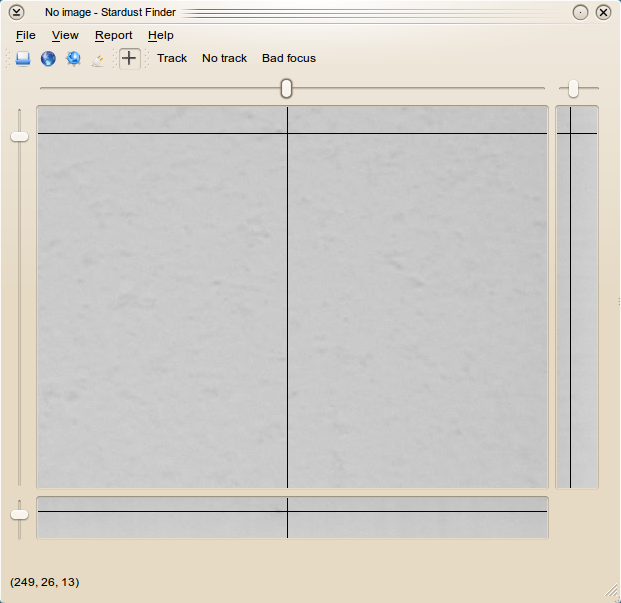621x603 pixels.
Task: Click the short vertical slider handle at bottom left
Action: click(x=19, y=514)
